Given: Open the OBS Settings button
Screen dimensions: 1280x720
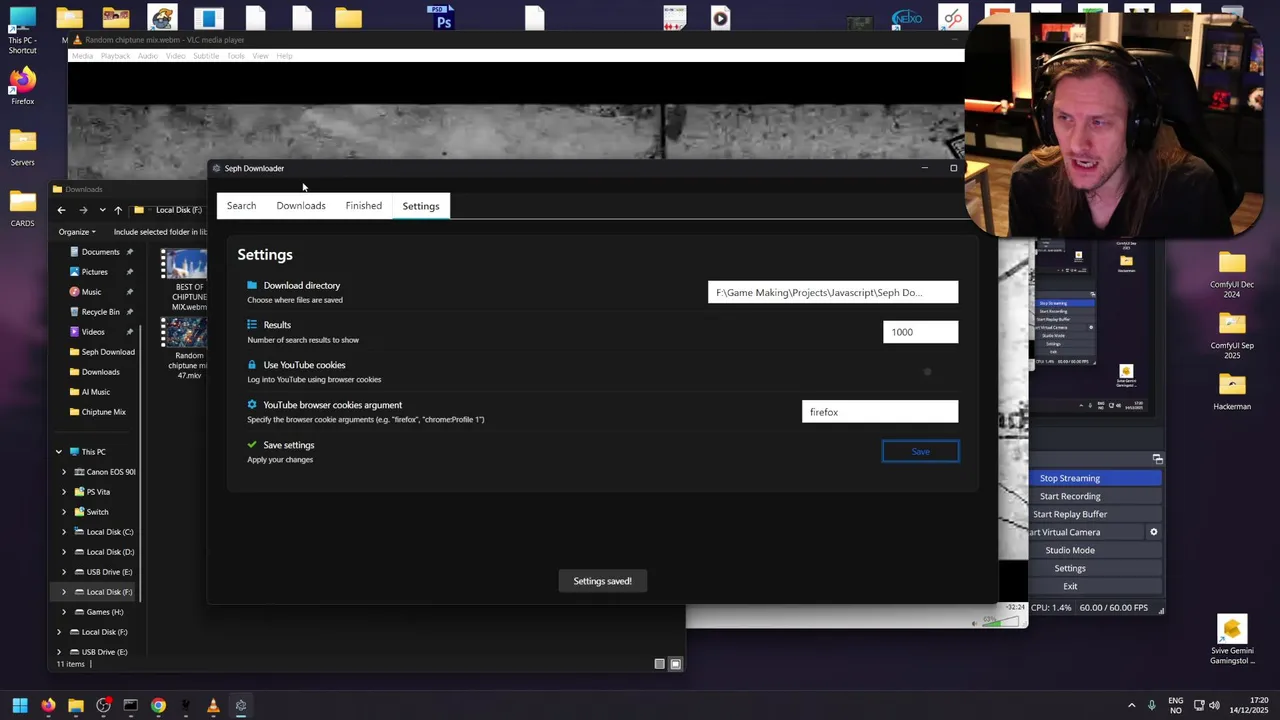Looking at the screenshot, I should click(1096, 568).
